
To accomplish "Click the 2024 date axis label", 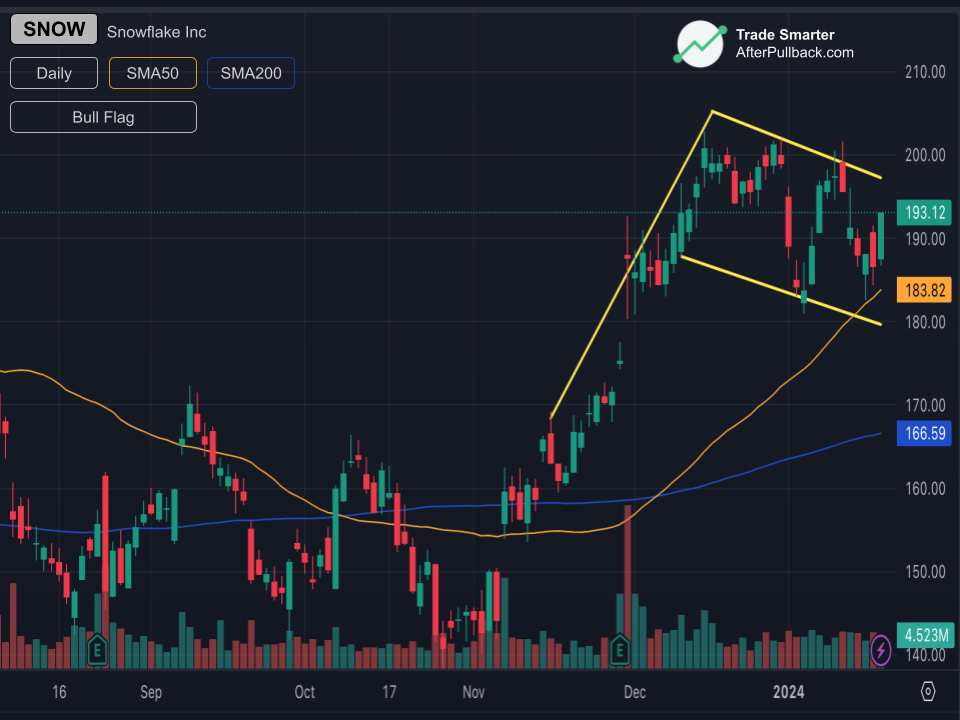I will (x=789, y=692).
